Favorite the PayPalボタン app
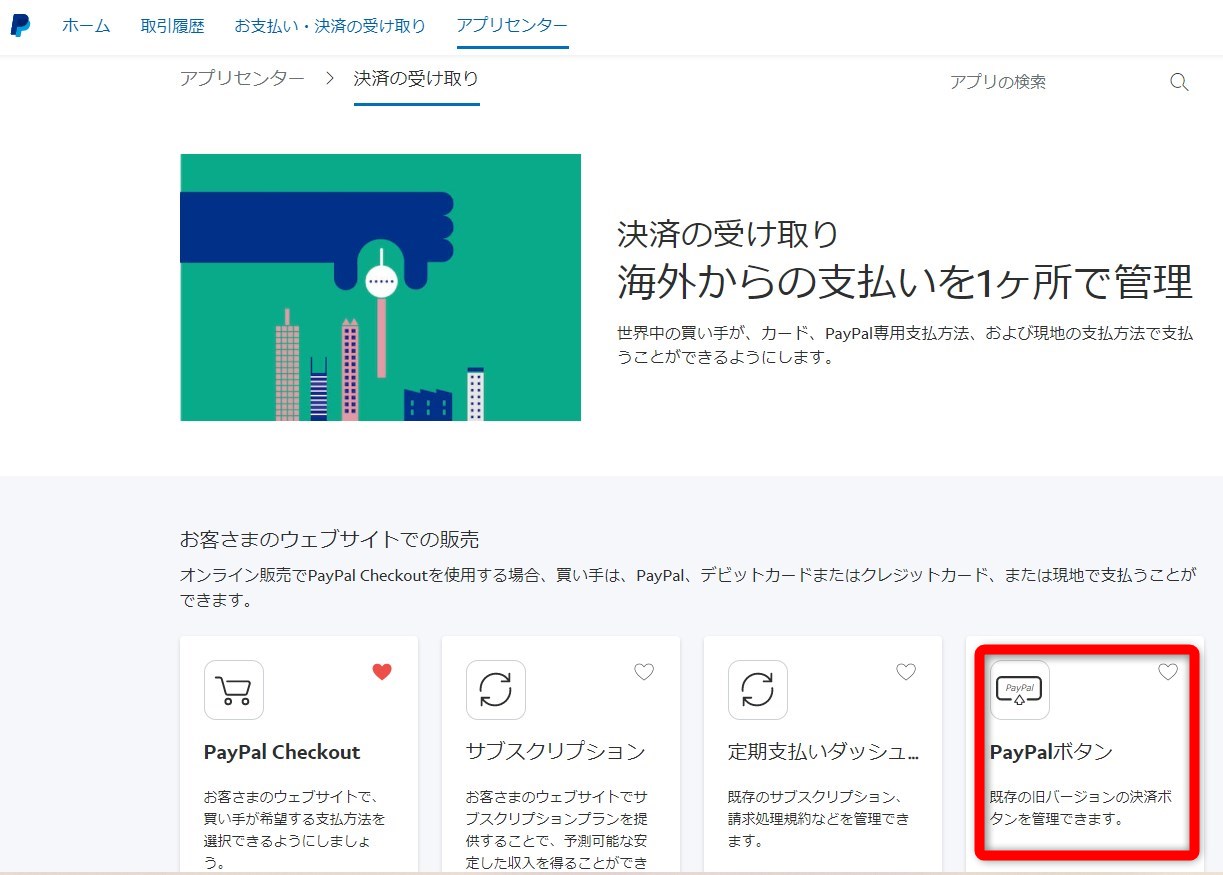The height and width of the screenshot is (875, 1223). [x=1167, y=672]
